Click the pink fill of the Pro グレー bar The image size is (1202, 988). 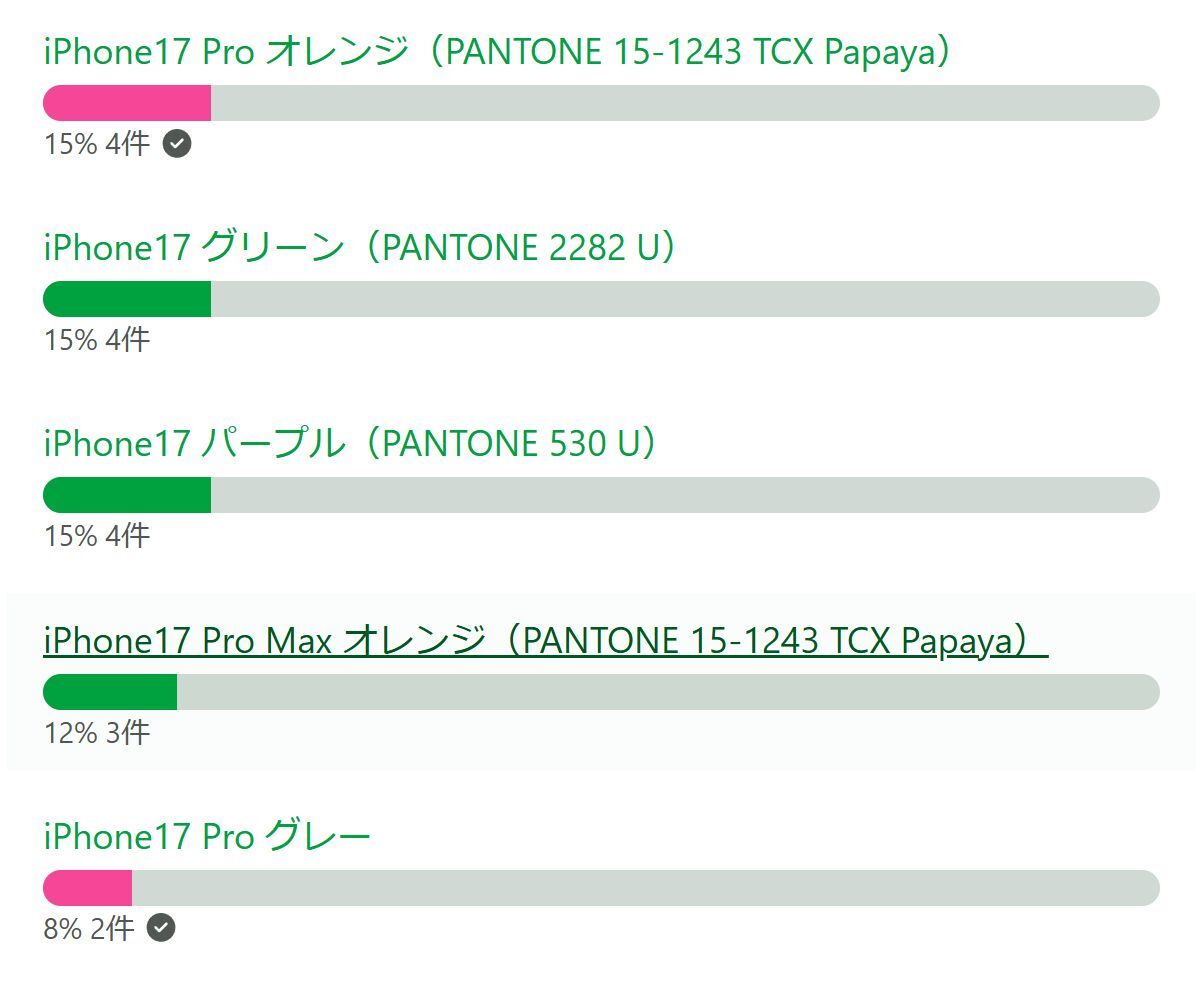point(88,888)
